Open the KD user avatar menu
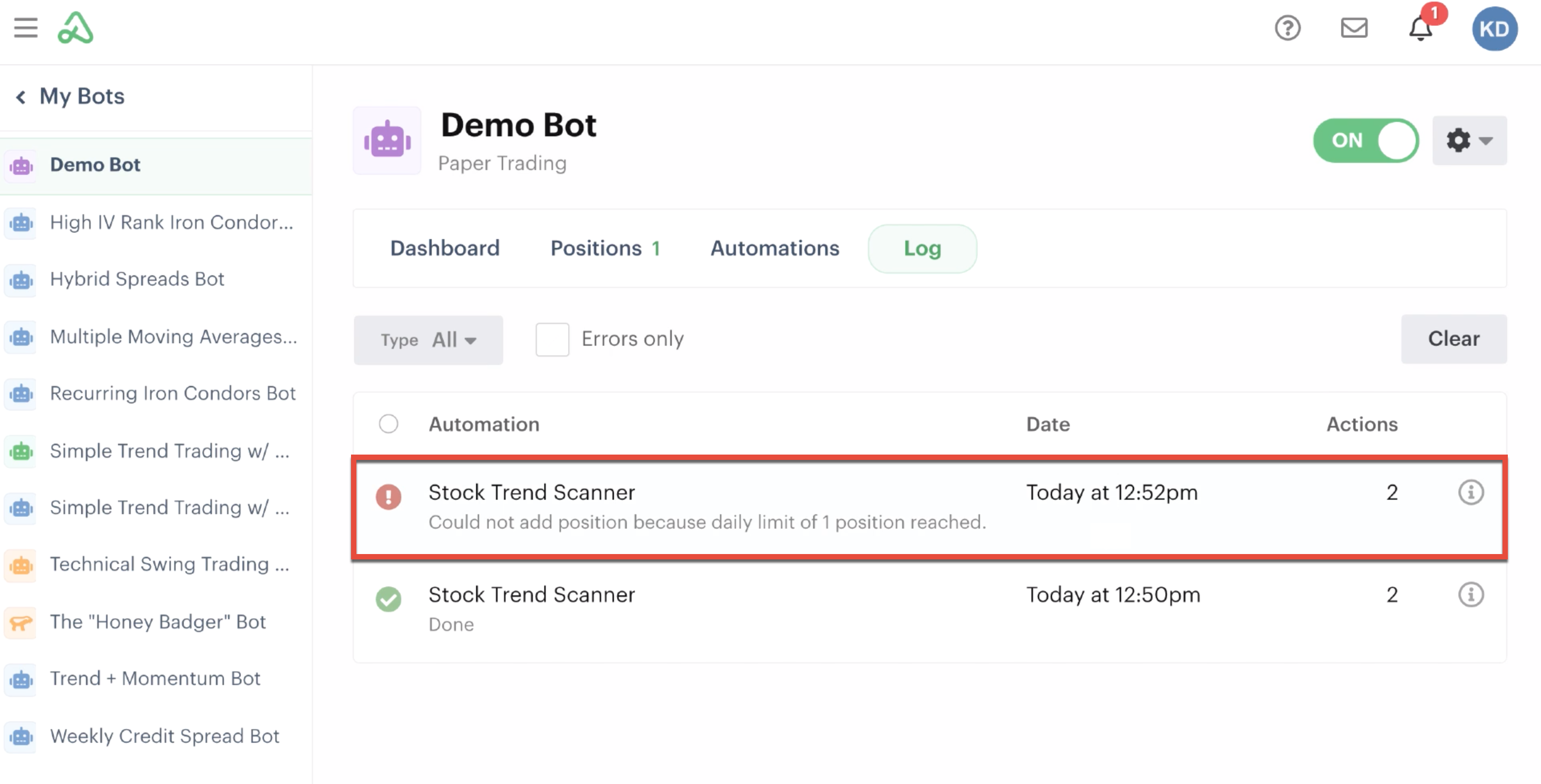 coord(1494,29)
